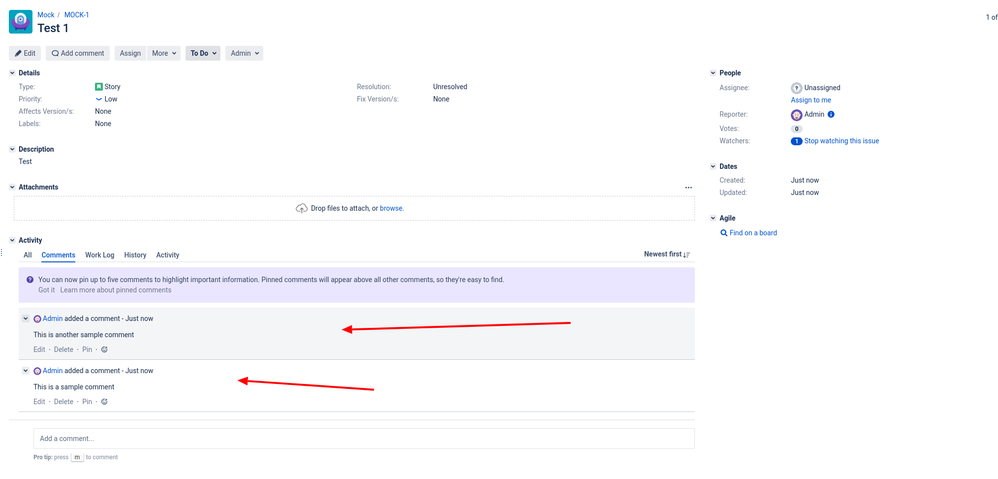Click the Admin avatar on 'another sample comment'
Viewport: 998px width, 479px height.
[37, 319]
